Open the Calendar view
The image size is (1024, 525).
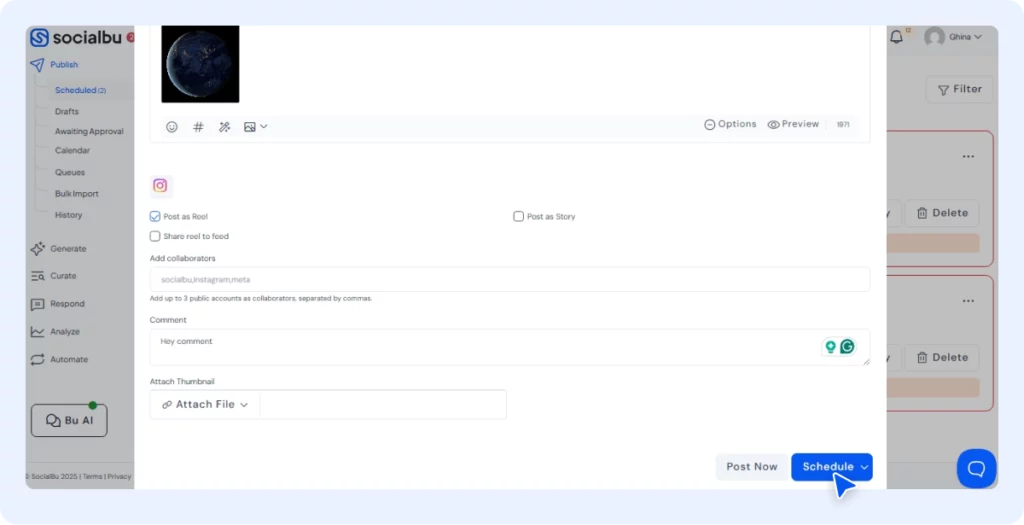(72, 151)
